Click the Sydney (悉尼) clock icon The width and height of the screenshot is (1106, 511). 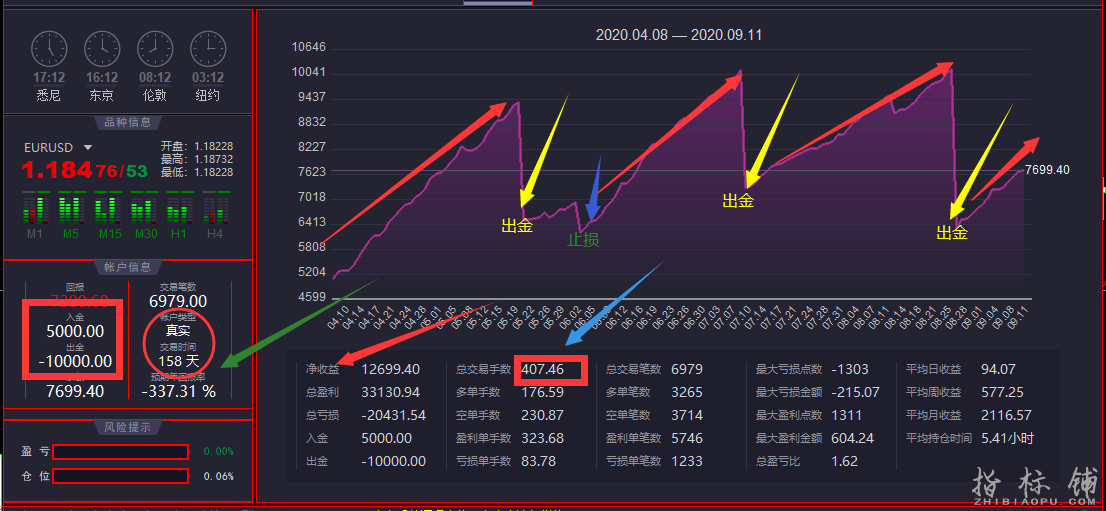click(49, 49)
